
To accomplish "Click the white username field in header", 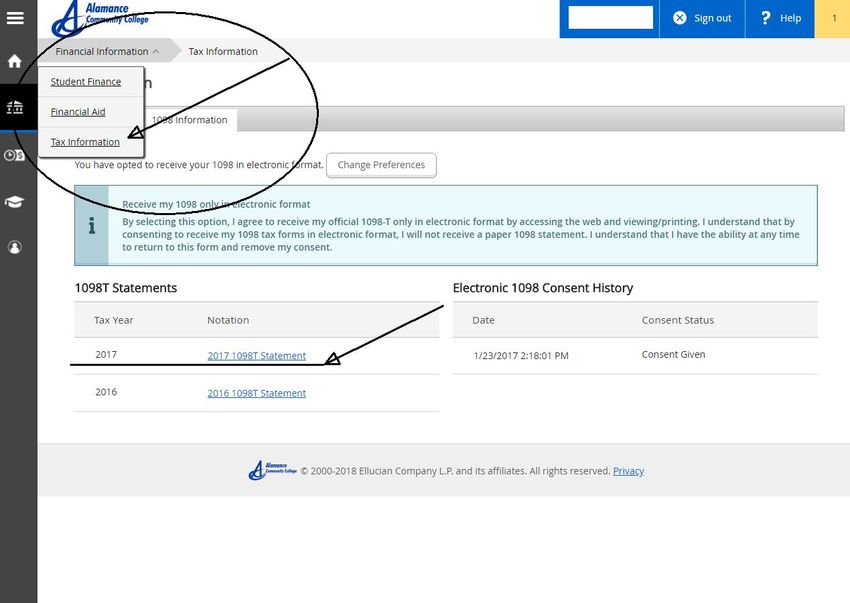I will pos(610,18).
